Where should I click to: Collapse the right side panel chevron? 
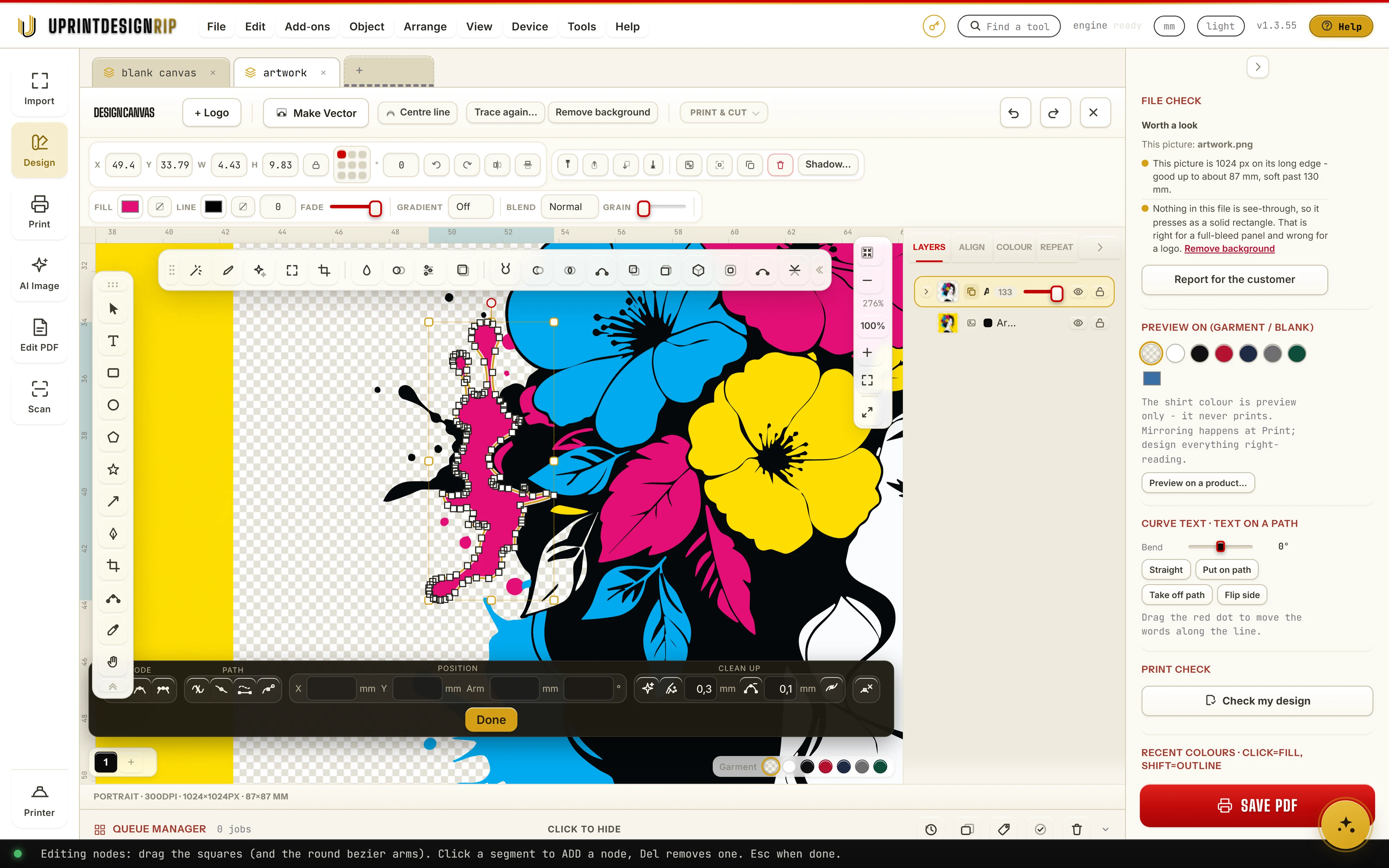pos(1257,67)
